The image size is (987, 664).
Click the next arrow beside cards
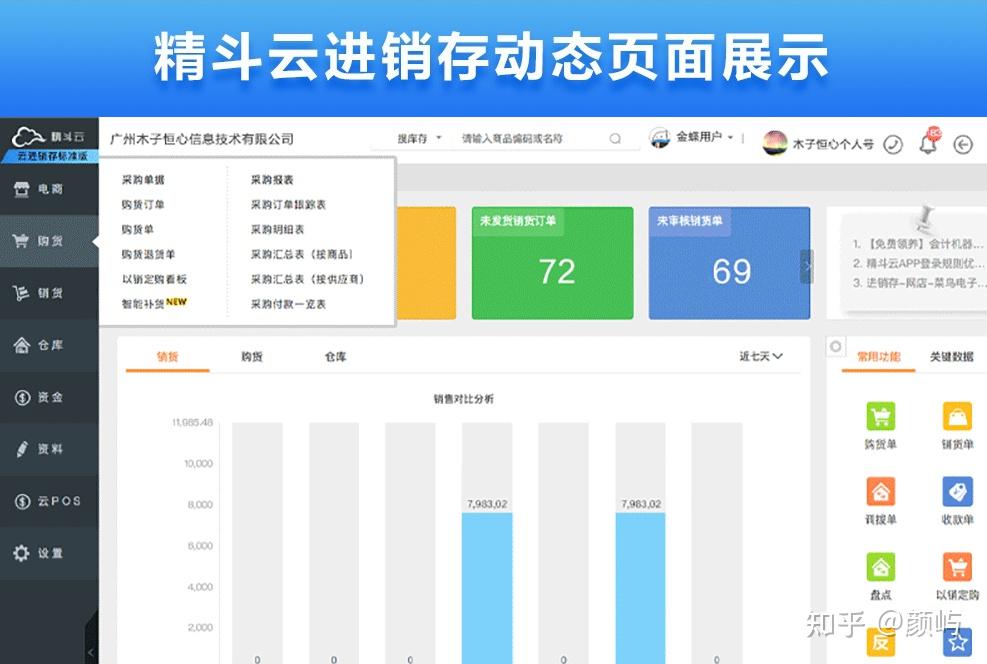click(x=807, y=266)
